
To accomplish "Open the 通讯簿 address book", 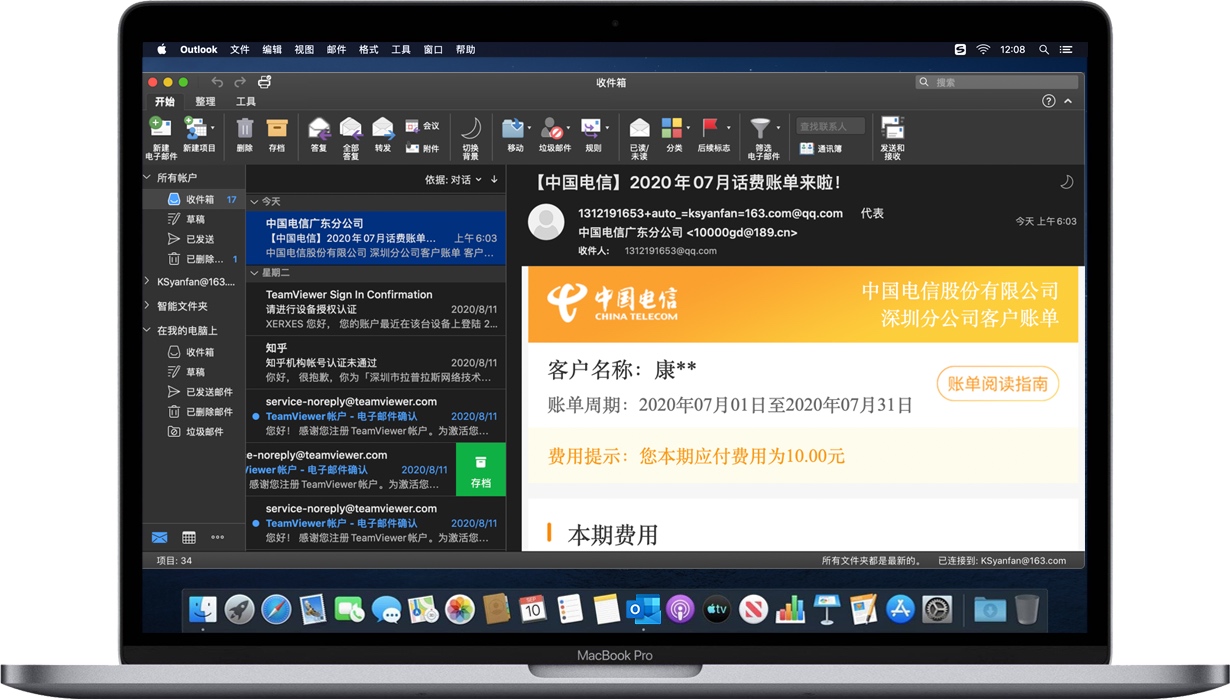I will 825,148.
